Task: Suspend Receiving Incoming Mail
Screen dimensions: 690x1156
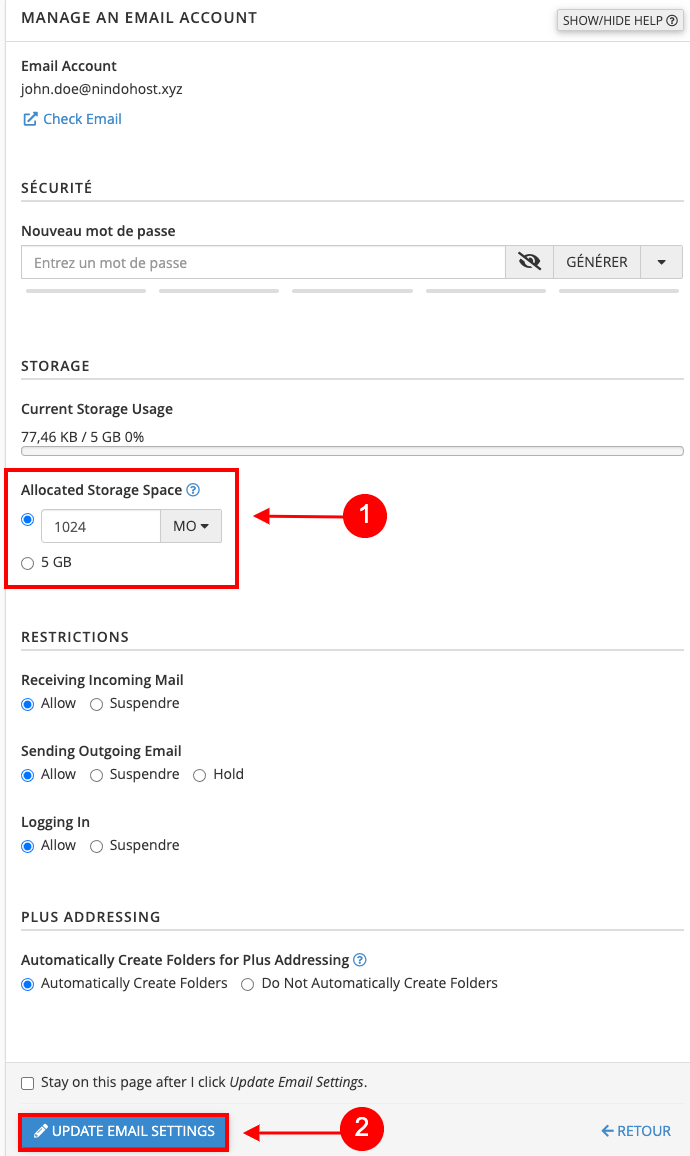Action: pyautogui.click(x=97, y=704)
